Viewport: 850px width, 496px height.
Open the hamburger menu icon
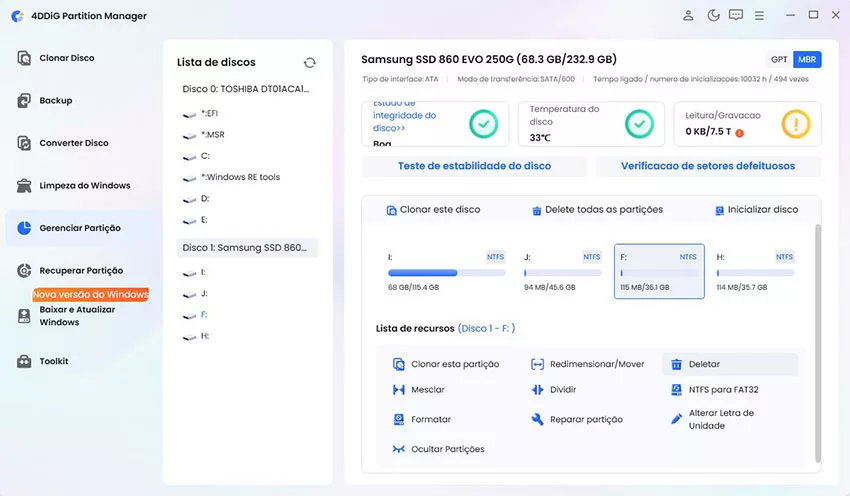tap(759, 16)
